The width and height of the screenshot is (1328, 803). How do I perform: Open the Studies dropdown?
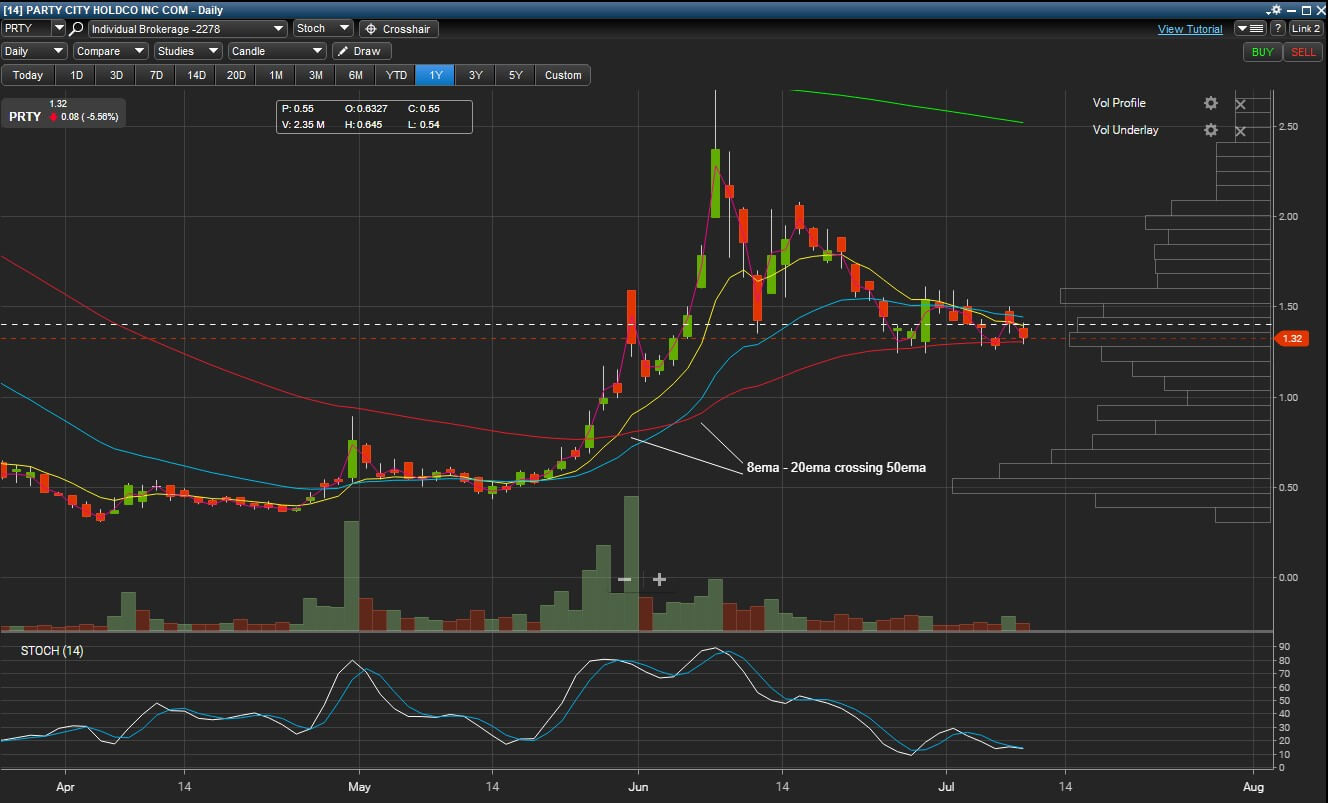click(x=187, y=51)
